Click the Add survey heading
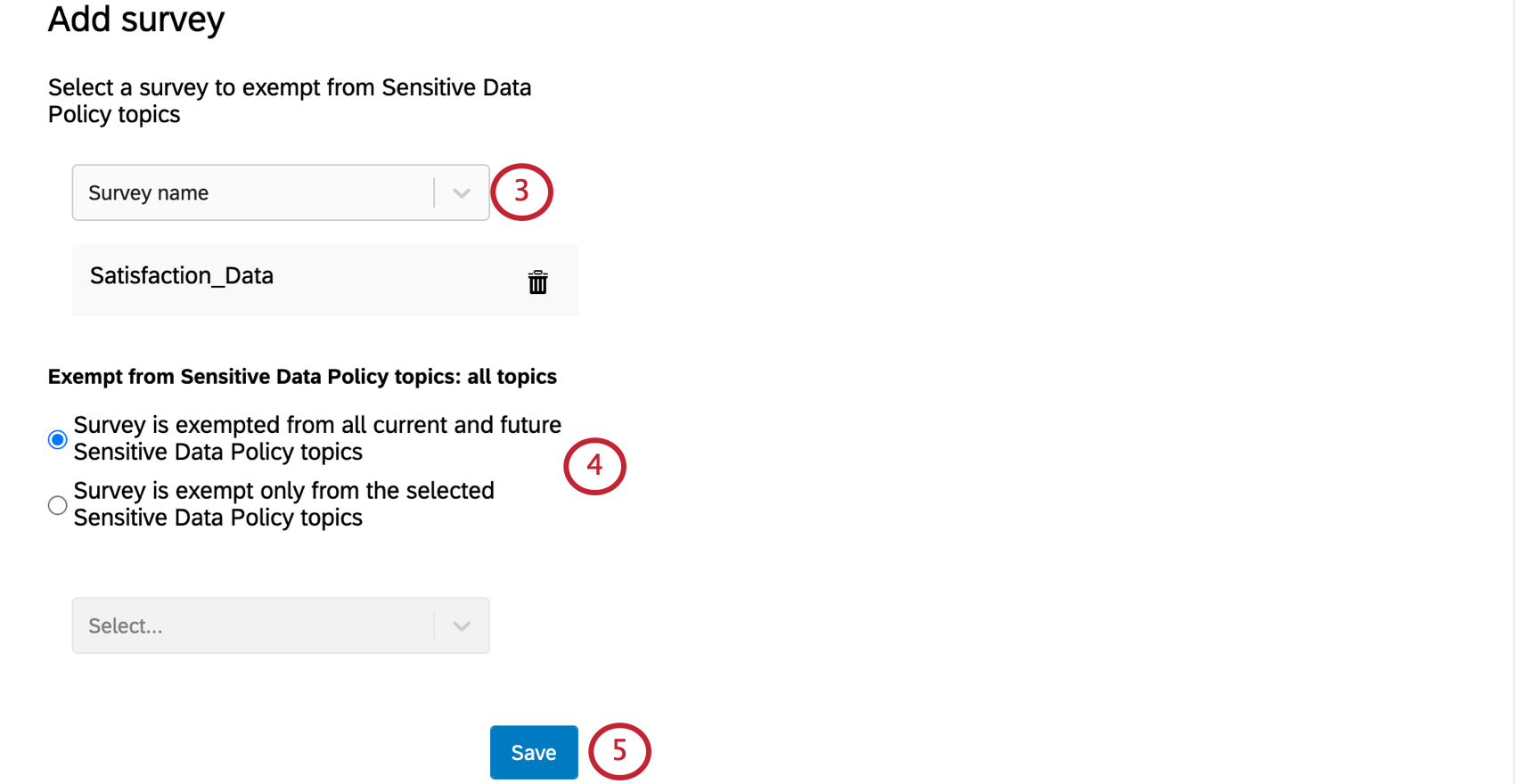Image resolution: width=1515 pixels, height=784 pixels. [135, 20]
